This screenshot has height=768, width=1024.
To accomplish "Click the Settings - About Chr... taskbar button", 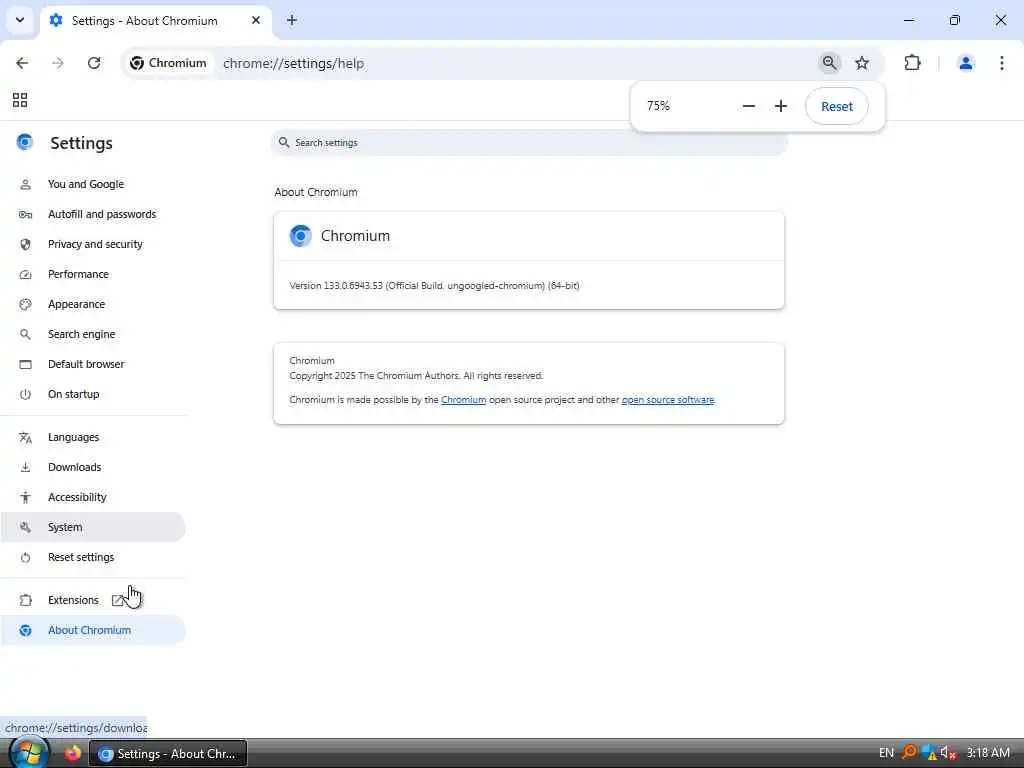I will coord(168,754).
